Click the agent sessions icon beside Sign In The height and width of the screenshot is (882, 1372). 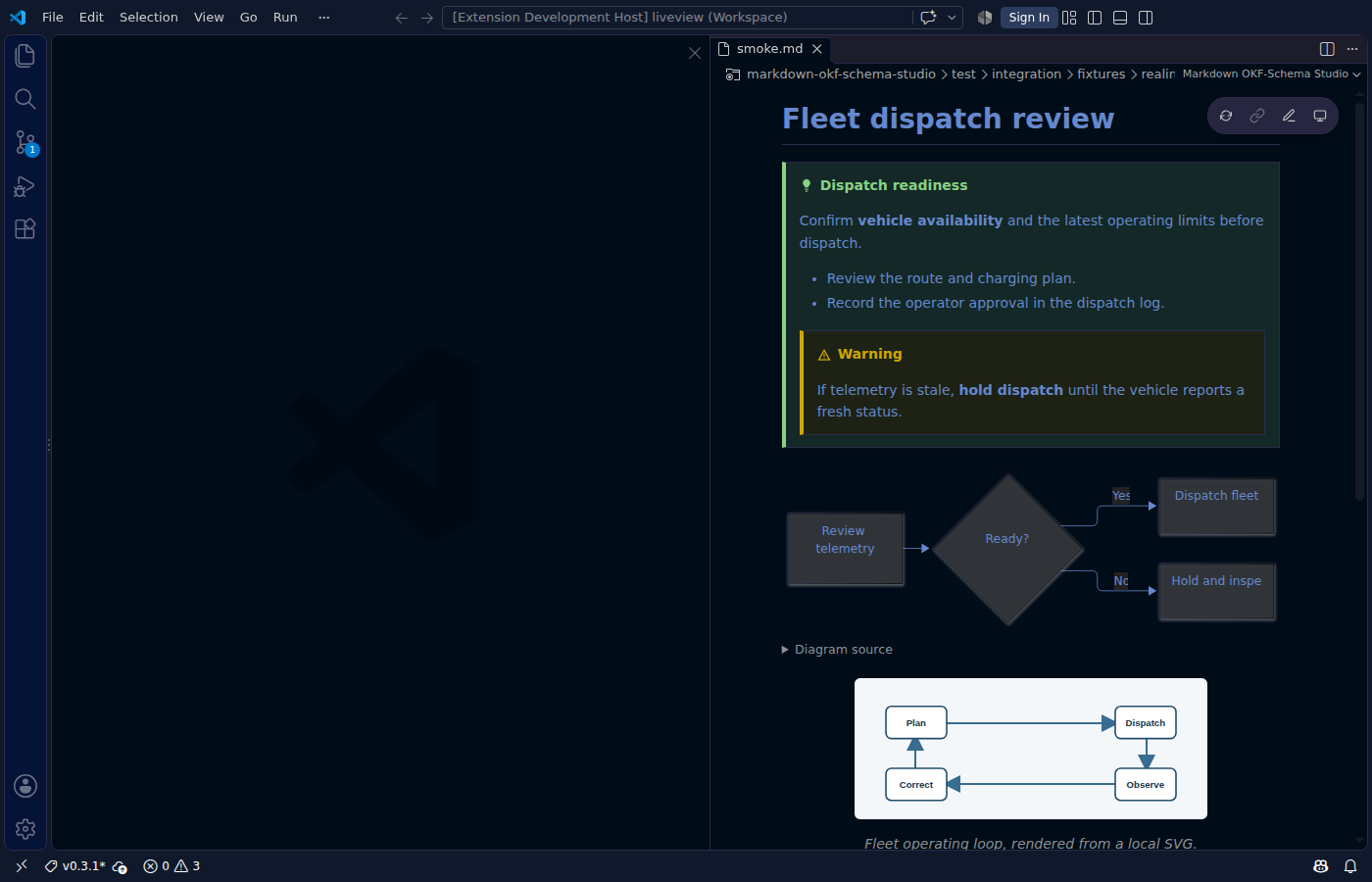pyautogui.click(x=985, y=18)
